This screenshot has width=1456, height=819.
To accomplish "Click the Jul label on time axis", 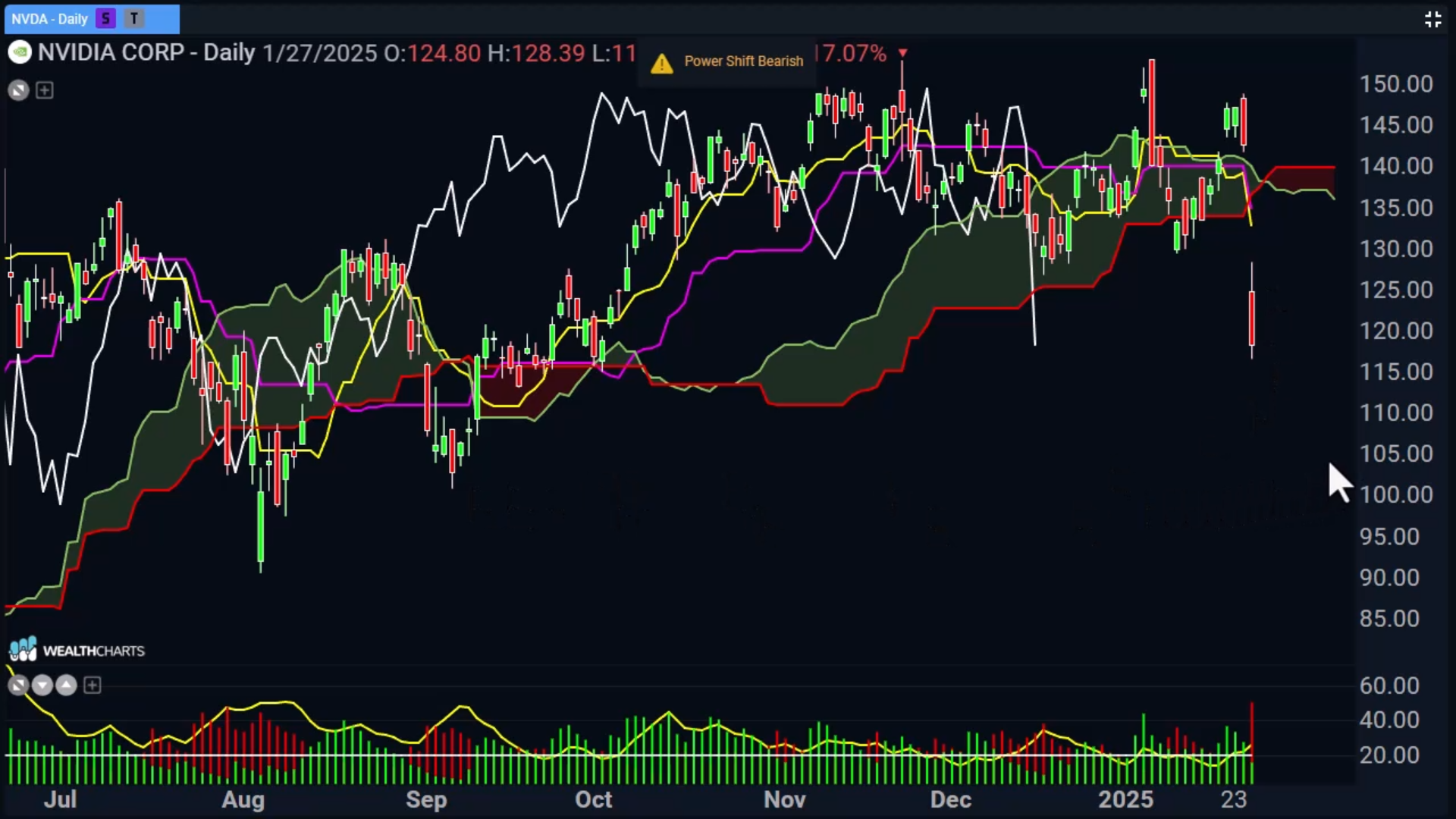I will (x=60, y=799).
